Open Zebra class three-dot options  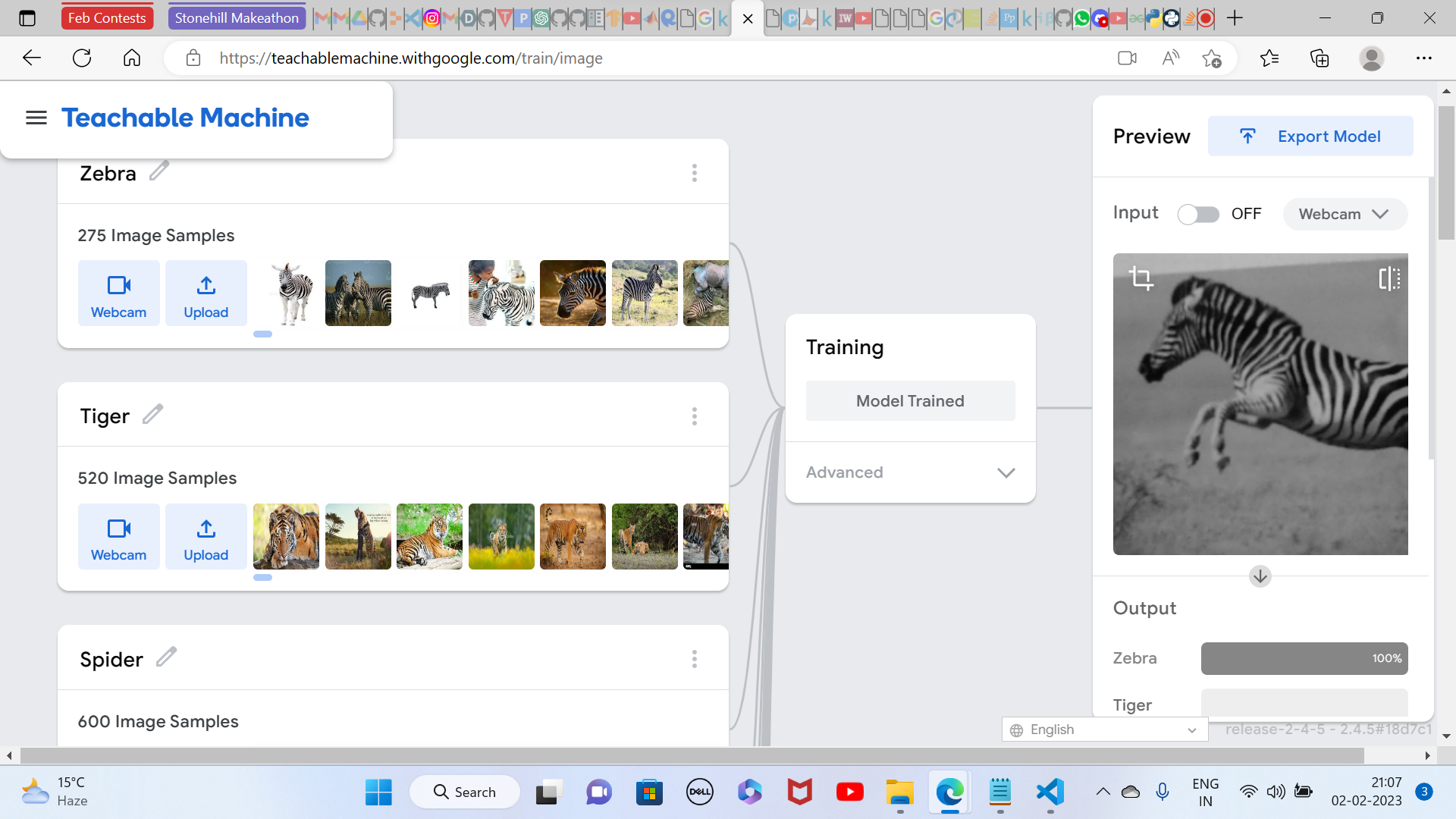[x=694, y=173]
